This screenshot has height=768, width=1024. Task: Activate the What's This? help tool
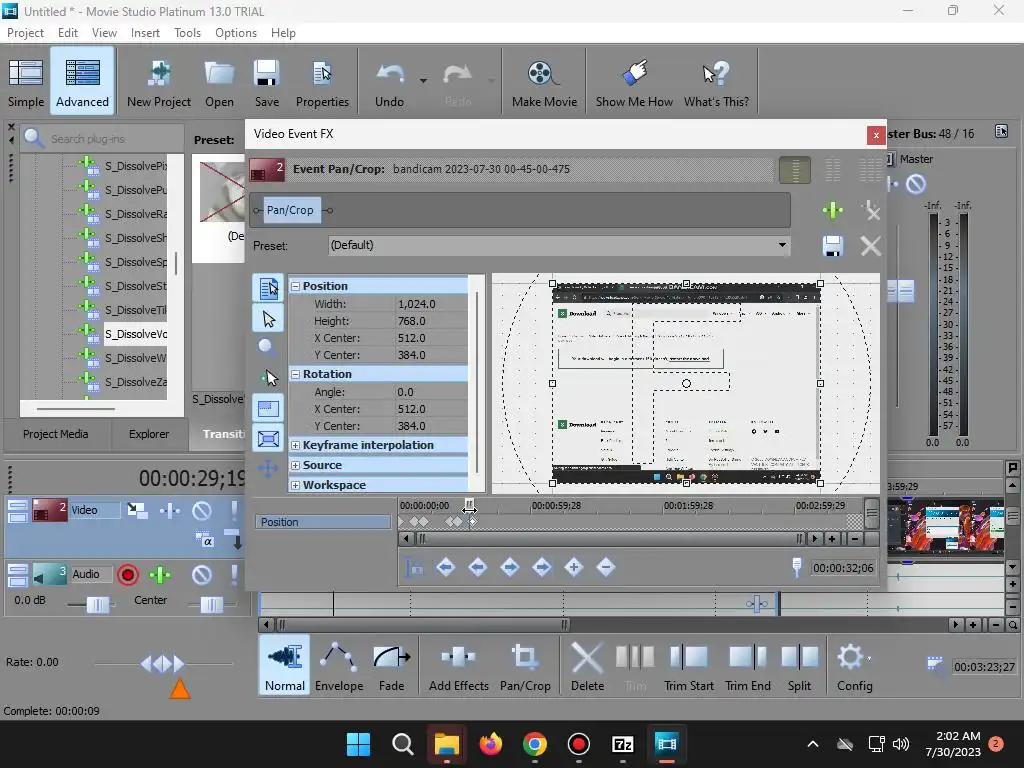point(716,84)
